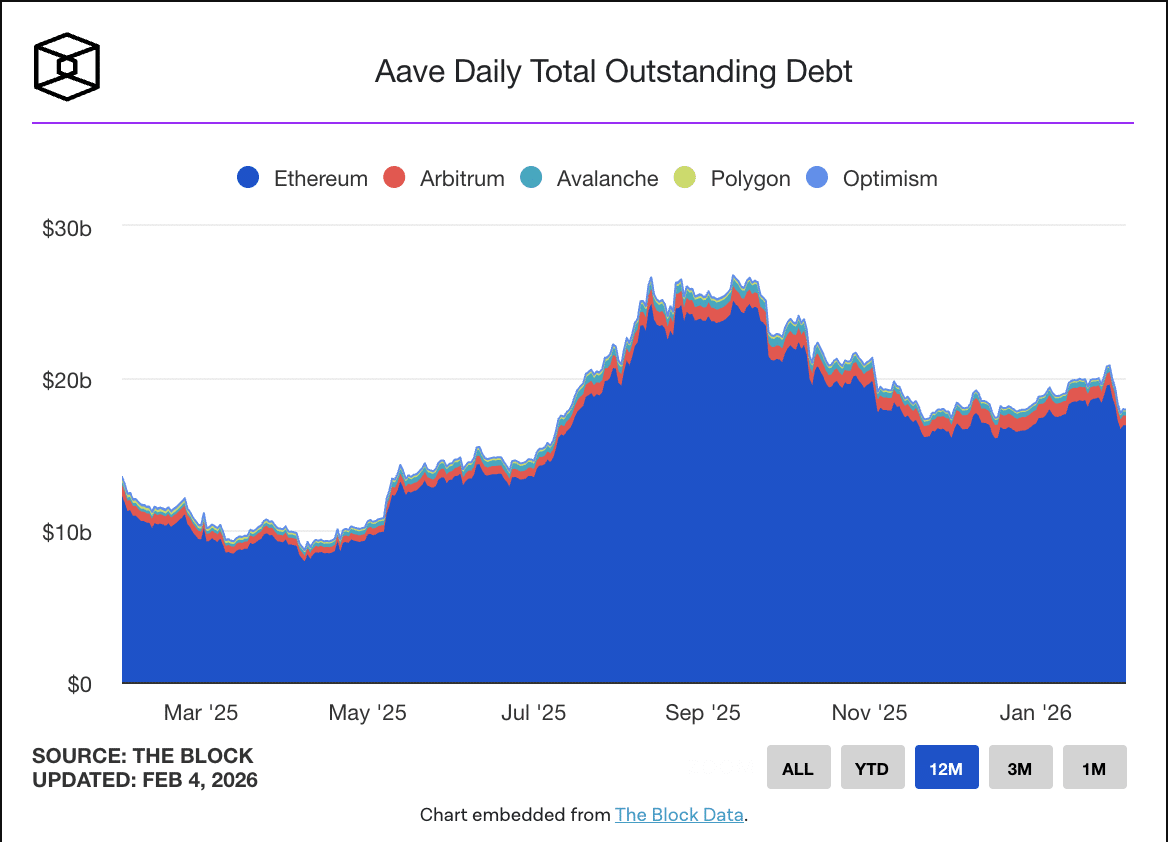
Task: Click the Aave Daily Total Outstanding Debt title
Action: 613,72
